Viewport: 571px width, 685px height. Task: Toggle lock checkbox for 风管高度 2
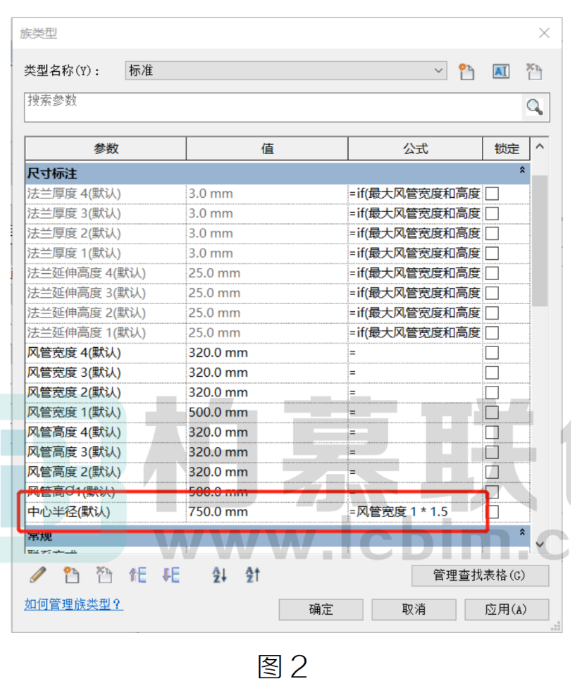coord(492,472)
